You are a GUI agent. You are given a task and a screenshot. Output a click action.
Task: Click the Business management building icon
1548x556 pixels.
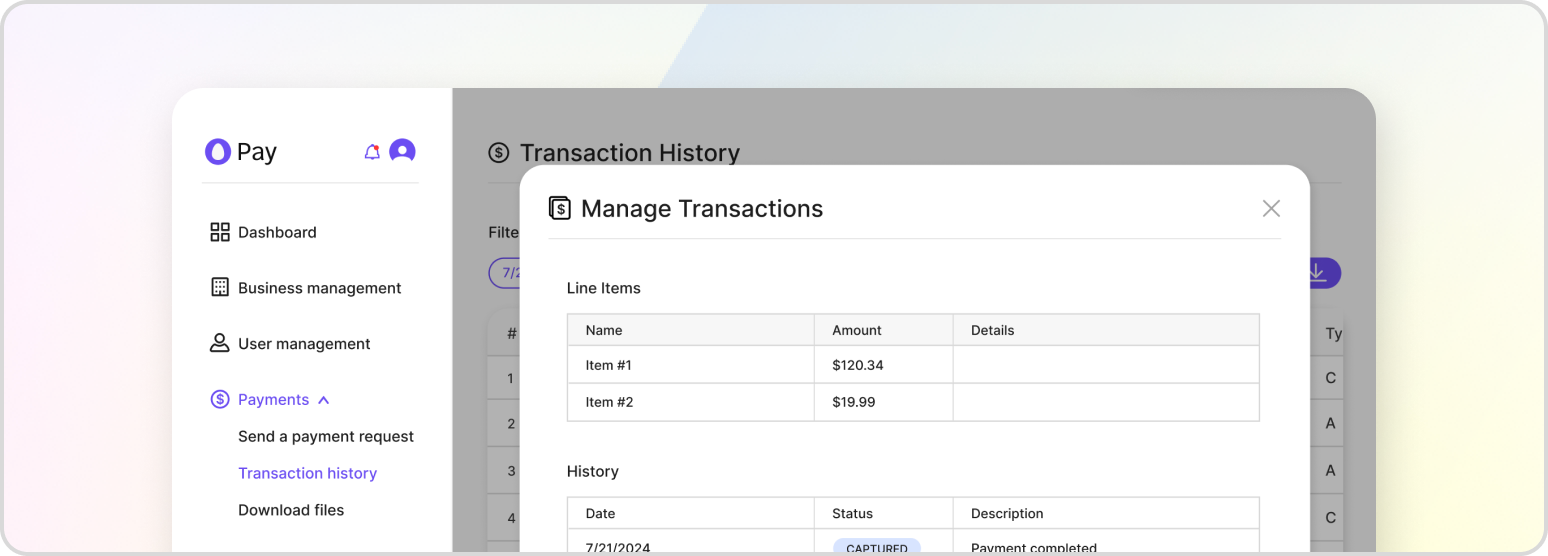tap(220, 288)
